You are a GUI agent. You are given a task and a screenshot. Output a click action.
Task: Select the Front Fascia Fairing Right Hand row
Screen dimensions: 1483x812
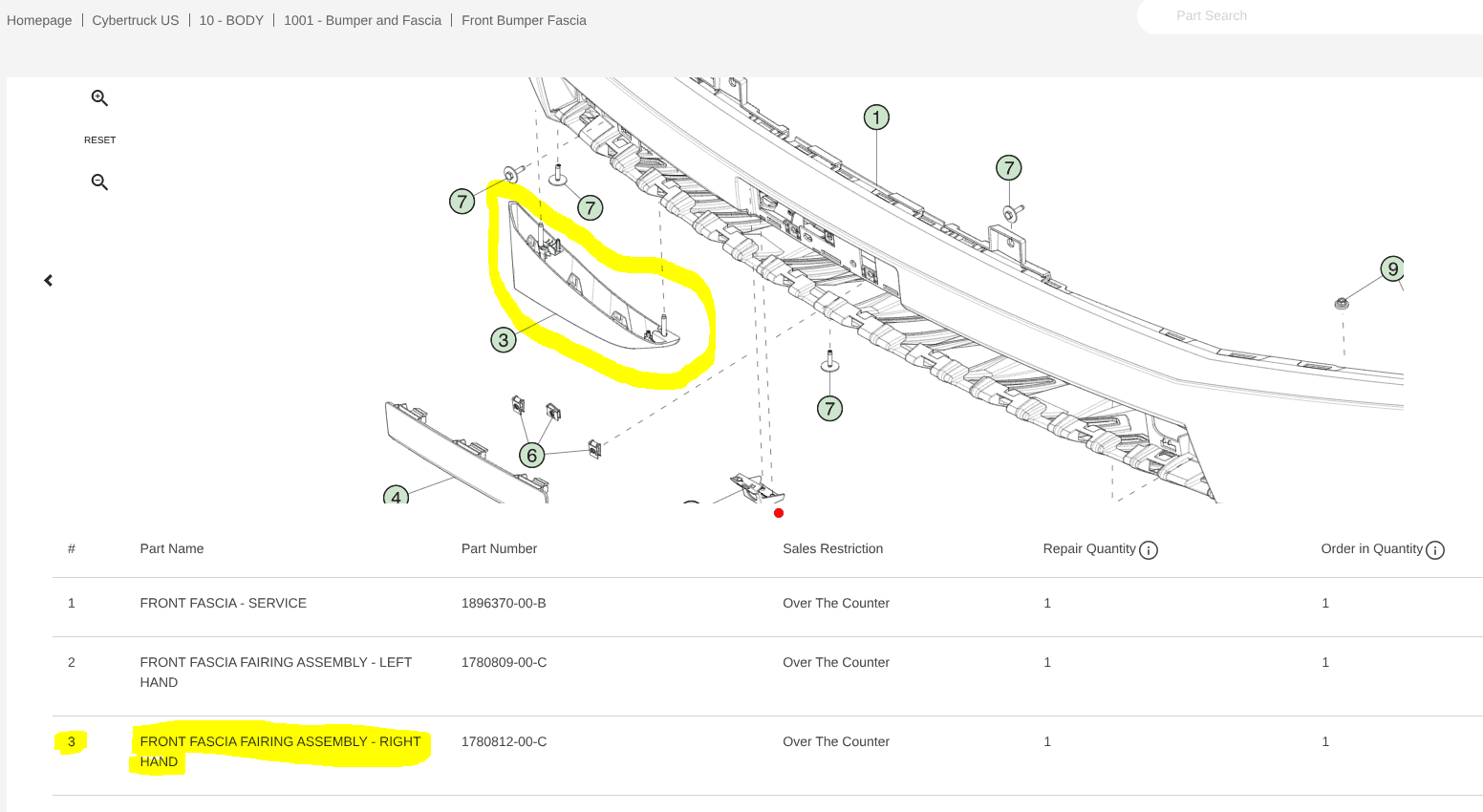point(767,752)
